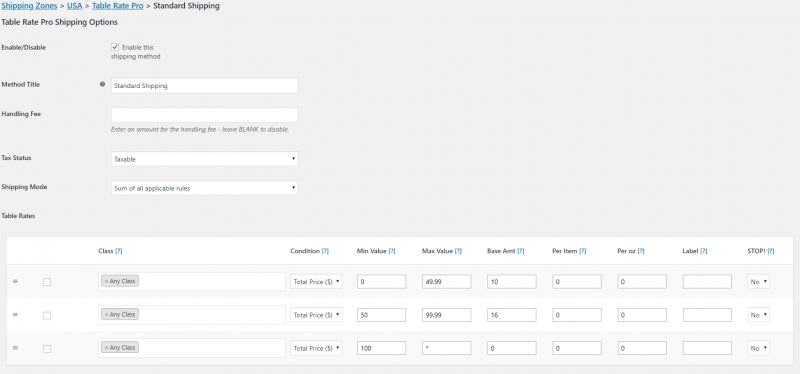Grab drag handle of the 99.99 max row
800x374 pixels.
point(15,315)
